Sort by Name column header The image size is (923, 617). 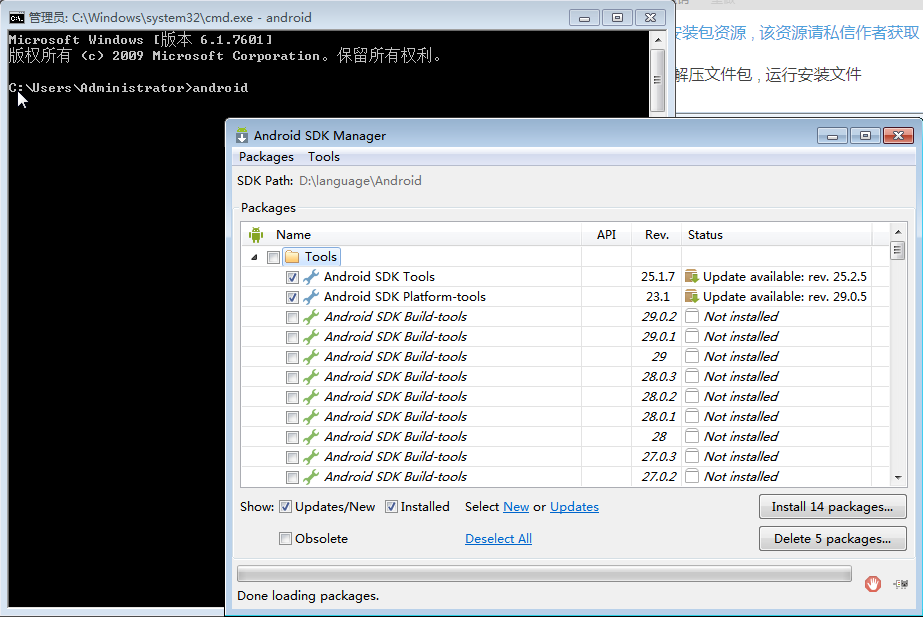click(x=411, y=235)
